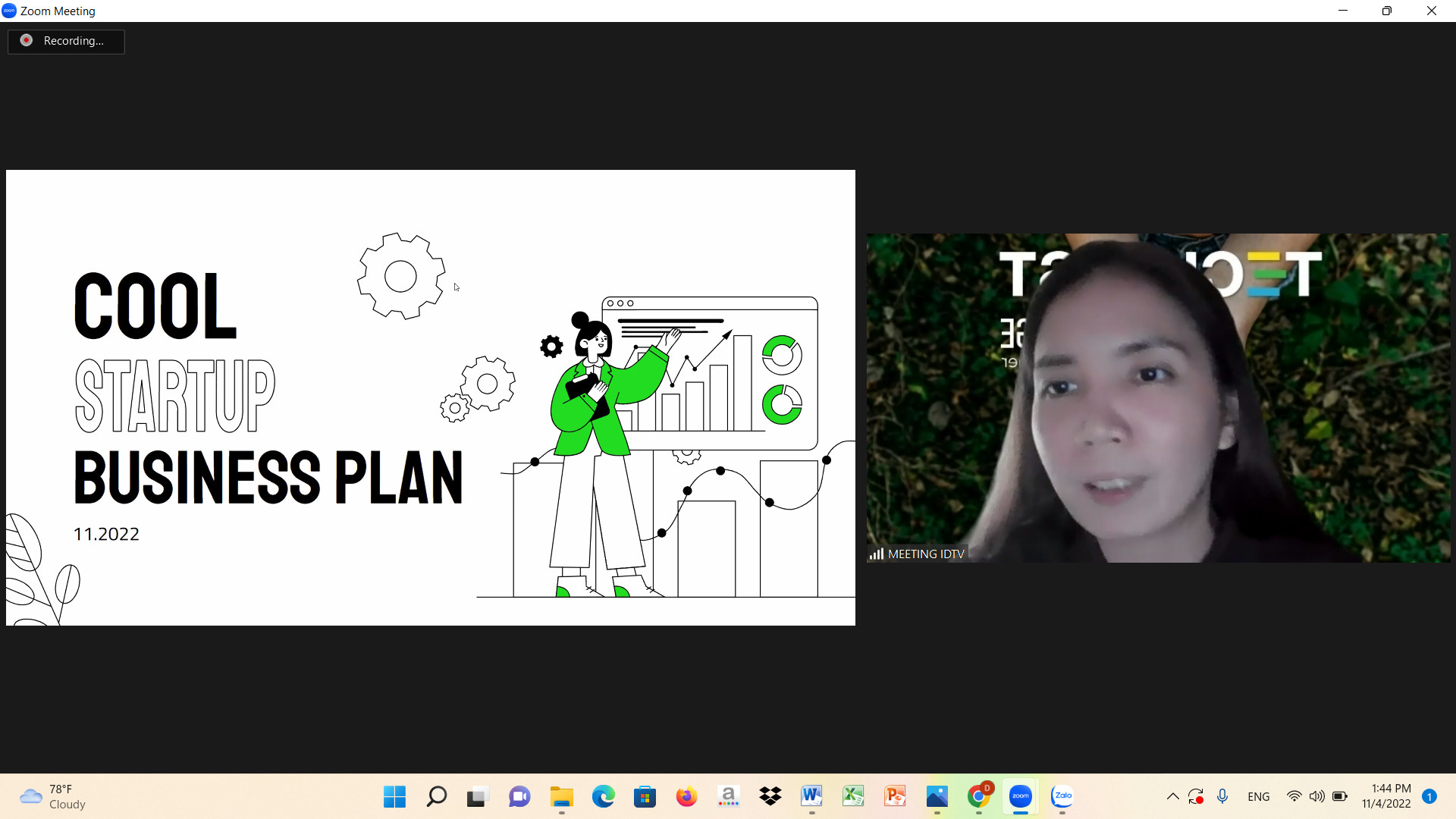Open taskbar Search magnifier icon
The image size is (1456, 819).
click(436, 796)
